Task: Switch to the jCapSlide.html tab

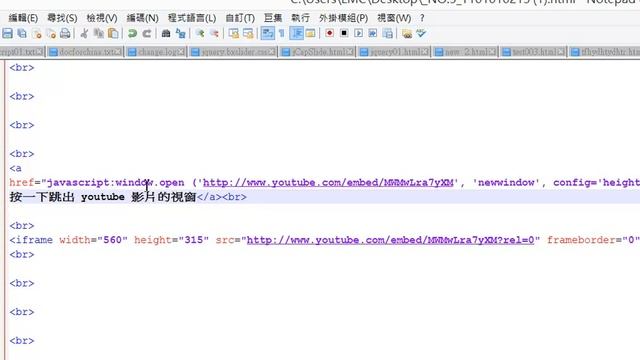Action: click(x=317, y=52)
